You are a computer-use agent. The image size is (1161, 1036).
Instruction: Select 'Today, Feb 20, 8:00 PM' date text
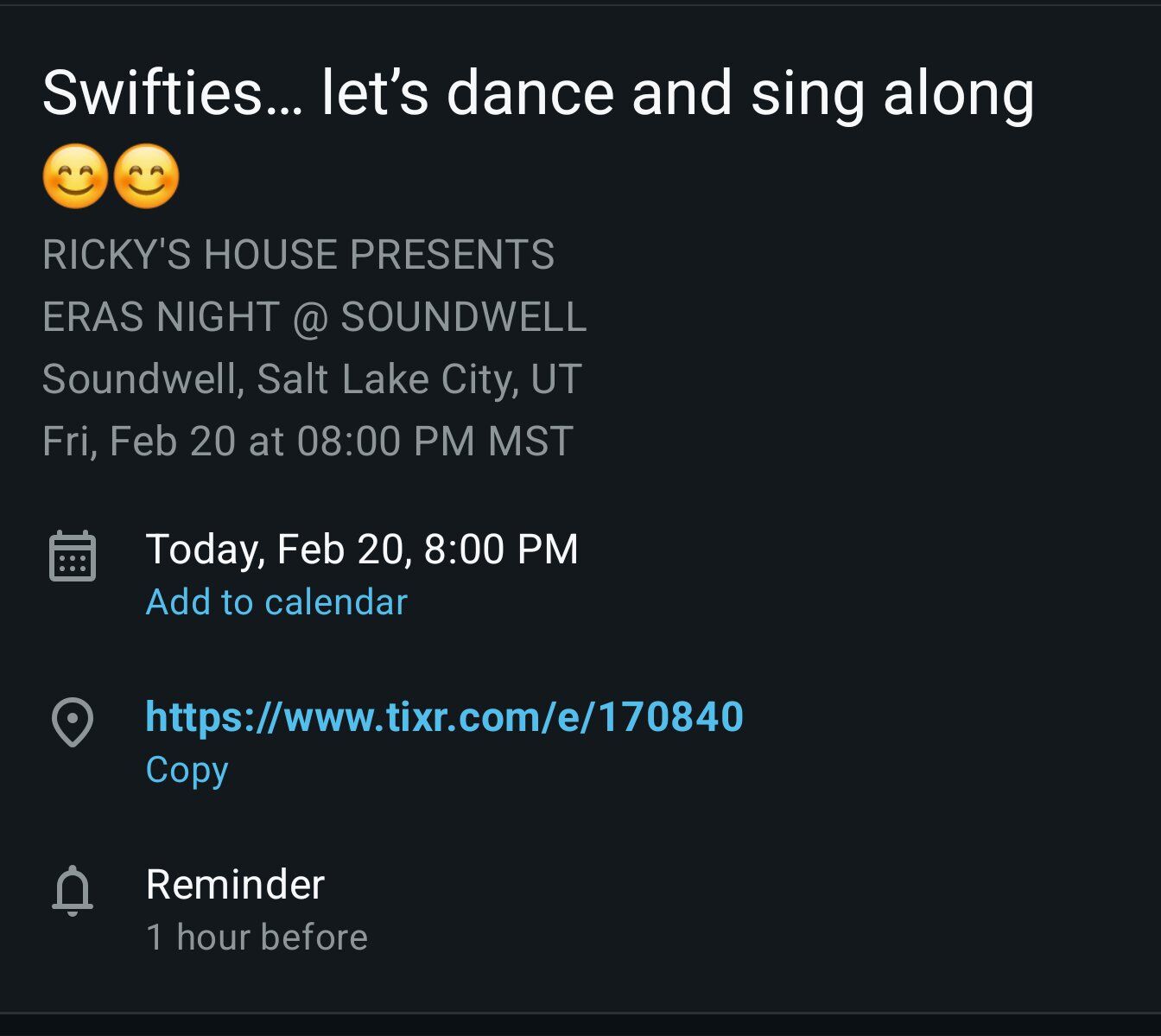362,550
